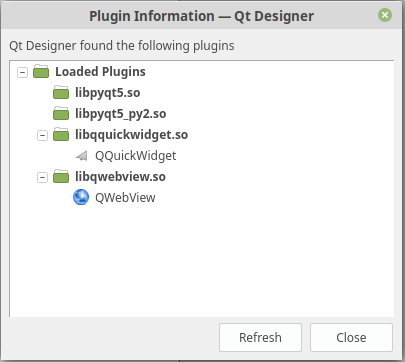
Task: Click the libqquickwidget.so folder icon
Action: (61, 134)
